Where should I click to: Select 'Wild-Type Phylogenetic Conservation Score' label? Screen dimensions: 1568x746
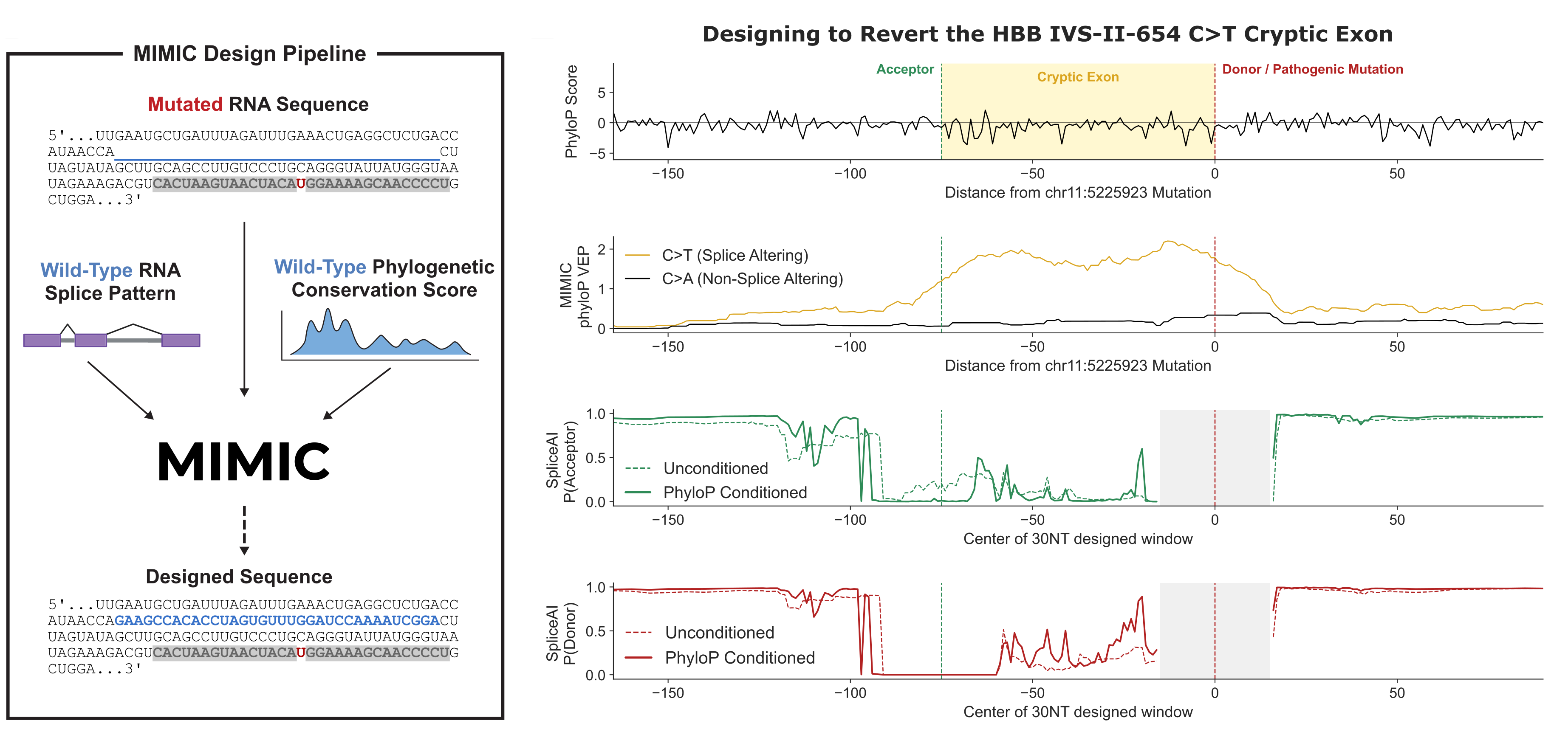384,278
